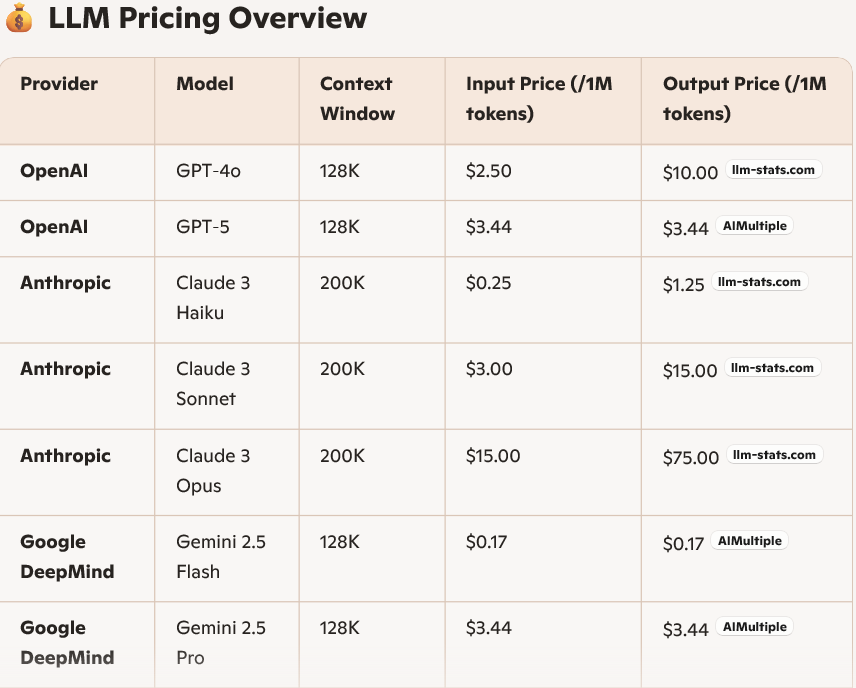Viewport: 856px width, 688px height.
Task: Select the Model column header
Action: 205,84
